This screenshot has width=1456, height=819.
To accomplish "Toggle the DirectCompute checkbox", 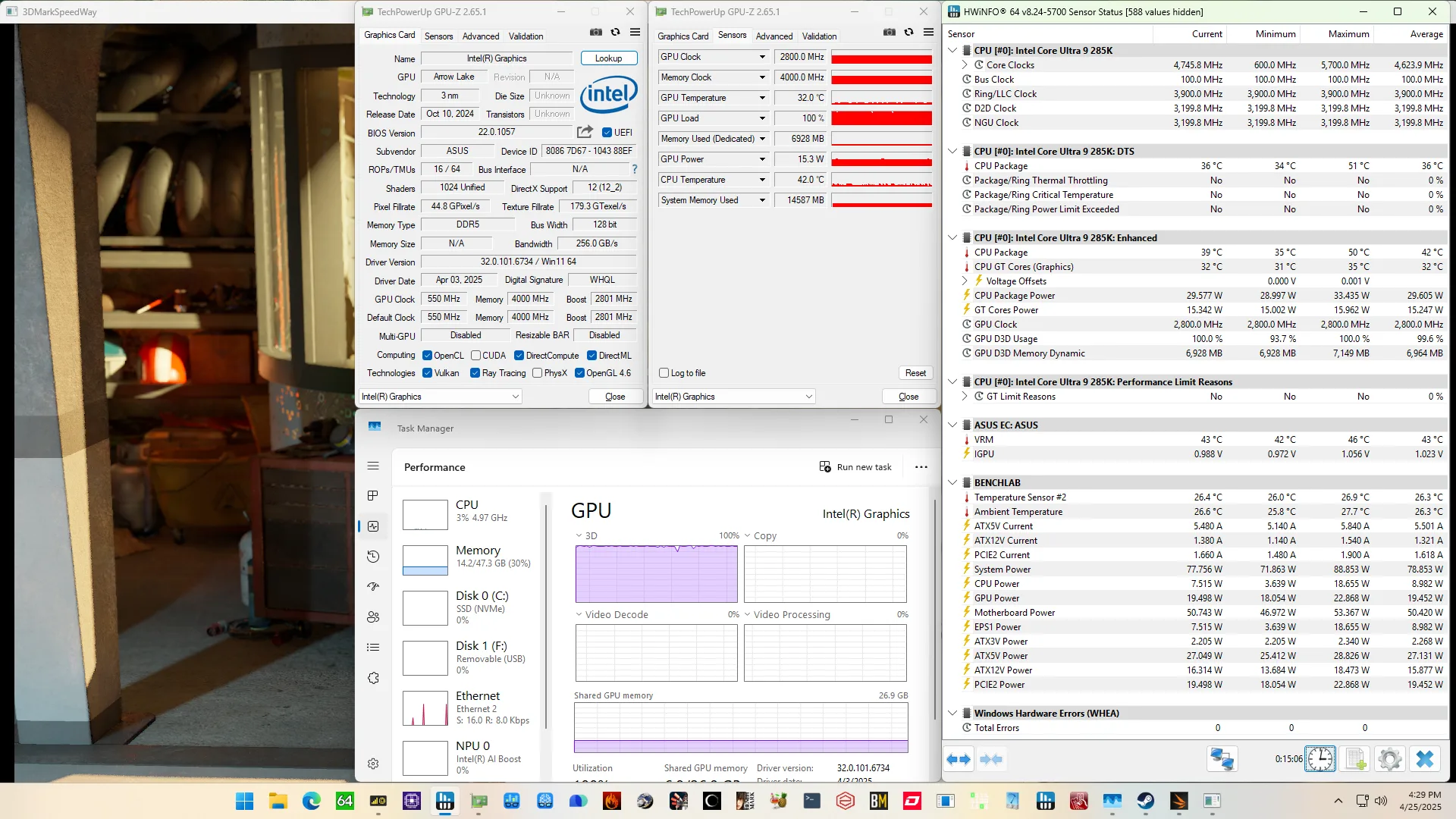I will tap(519, 356).
